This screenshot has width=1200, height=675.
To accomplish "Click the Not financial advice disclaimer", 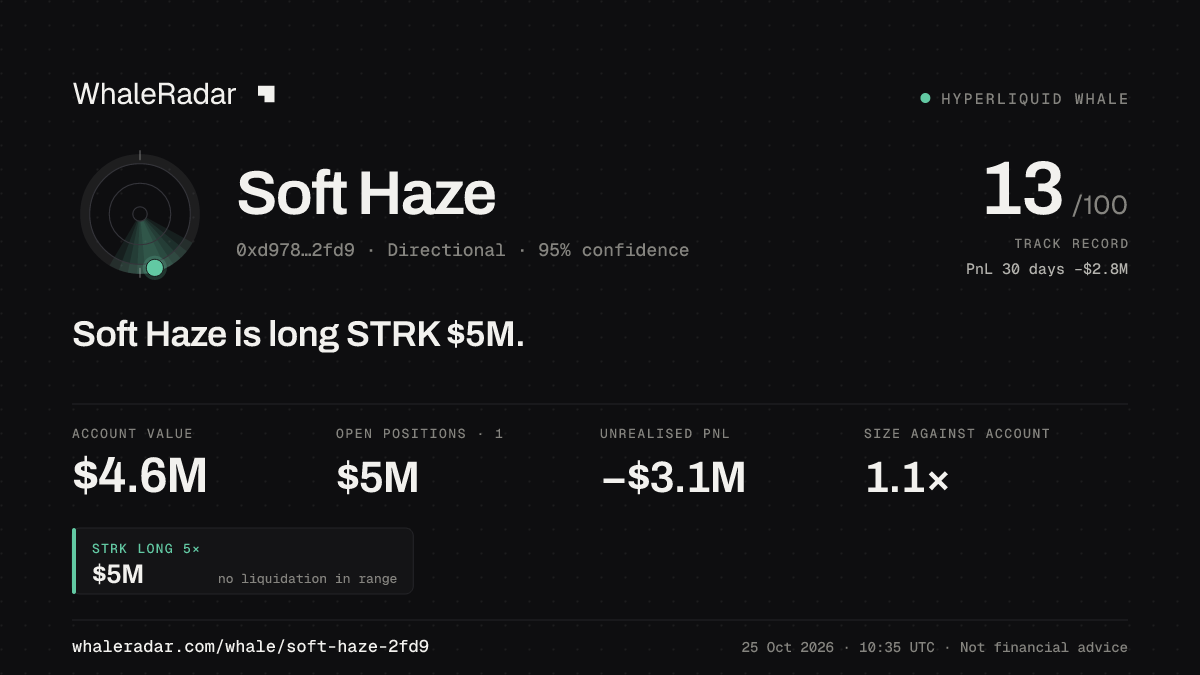I will 1044,648.
